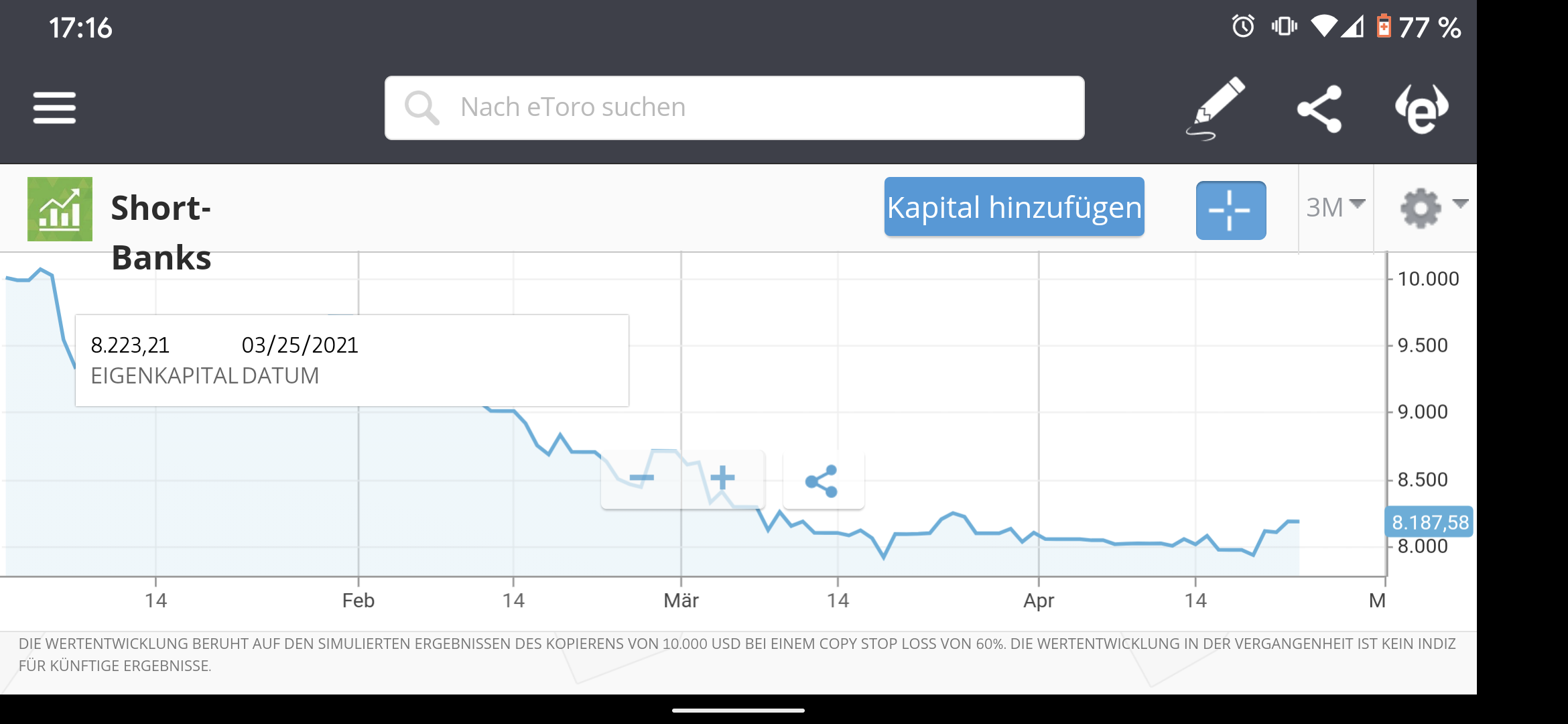1568x724 pixels.
Task: Tap the alarm clock status bar icon
Action: click(1243, 27)
